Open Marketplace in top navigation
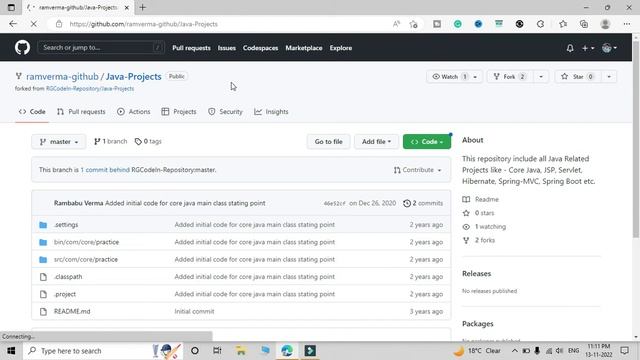 [304, 48]
